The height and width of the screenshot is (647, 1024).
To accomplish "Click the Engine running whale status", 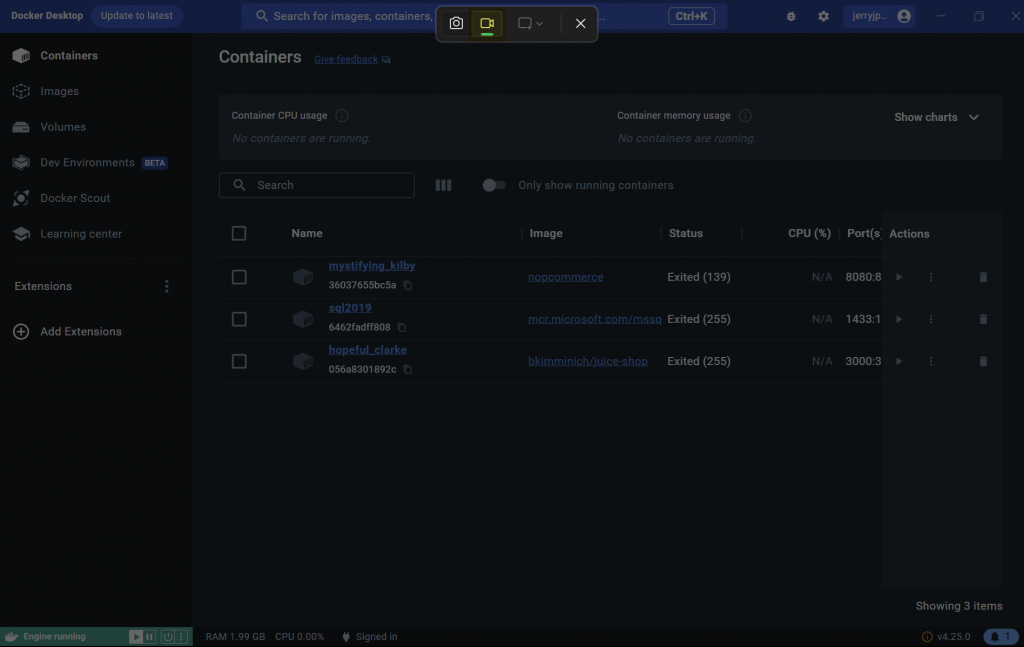I will pos(46,637).
